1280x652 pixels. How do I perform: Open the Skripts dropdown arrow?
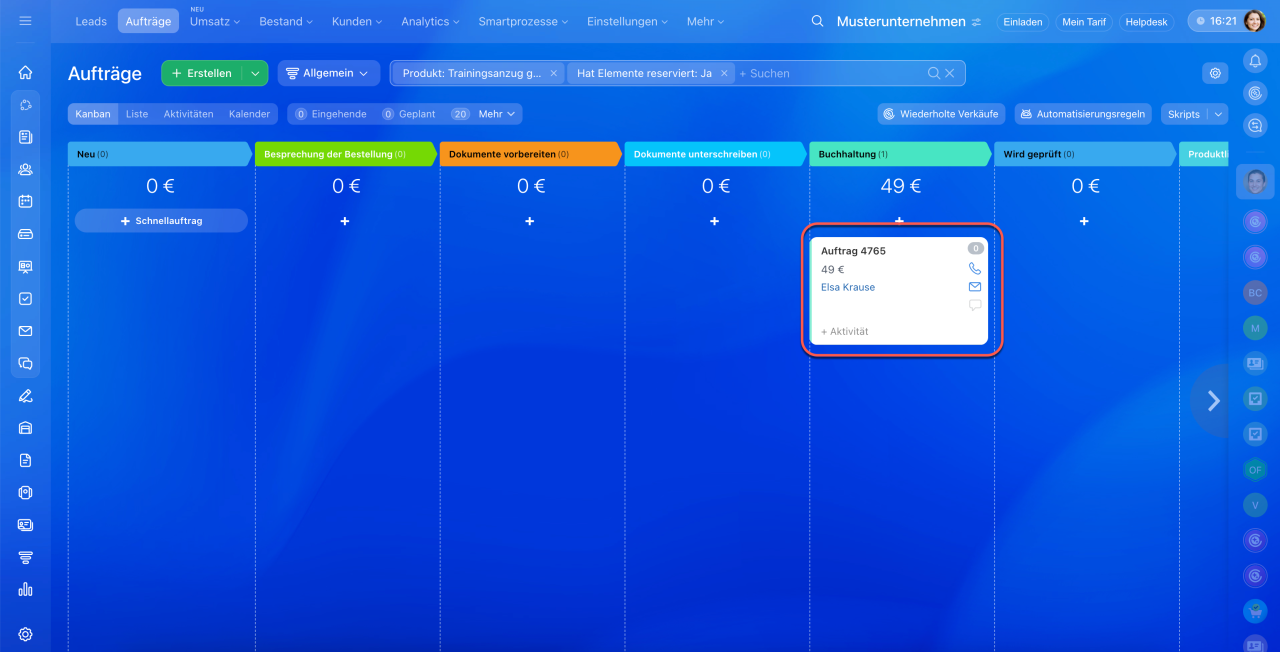pos(1218,114)
